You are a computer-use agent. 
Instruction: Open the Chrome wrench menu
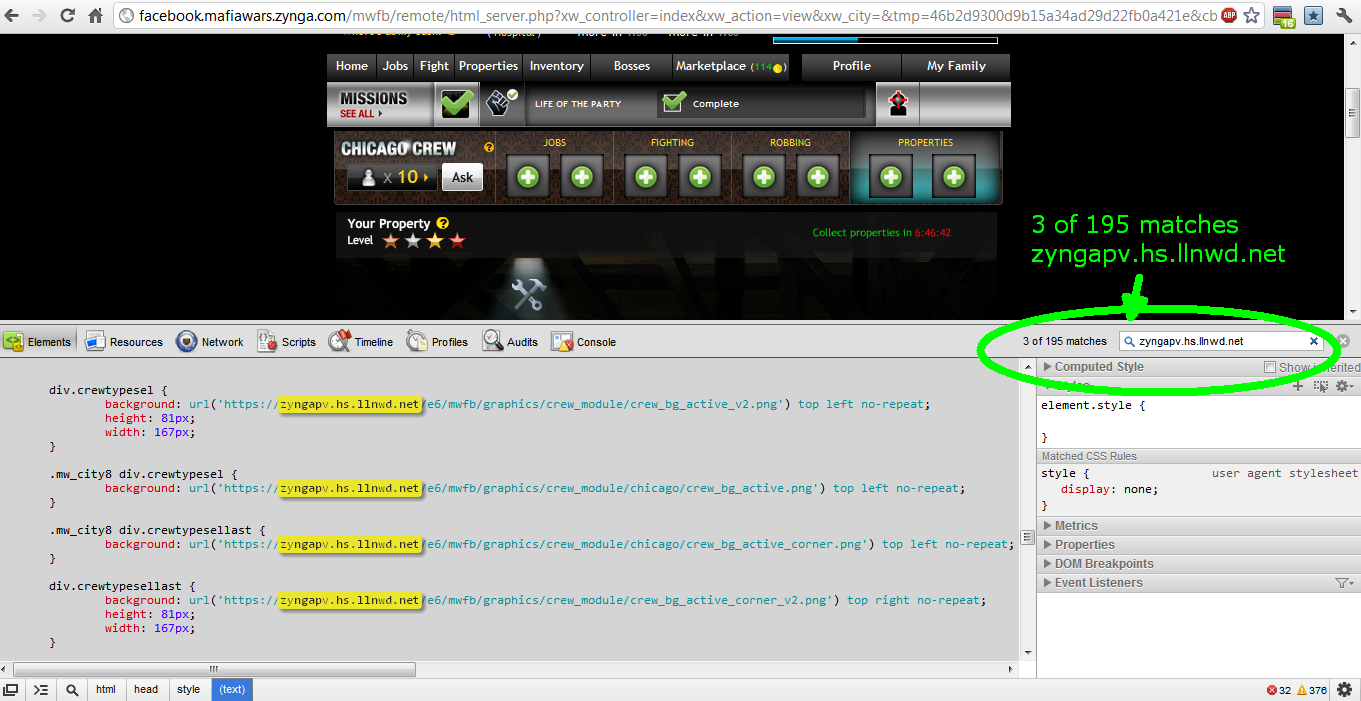tap(1345, 16)
